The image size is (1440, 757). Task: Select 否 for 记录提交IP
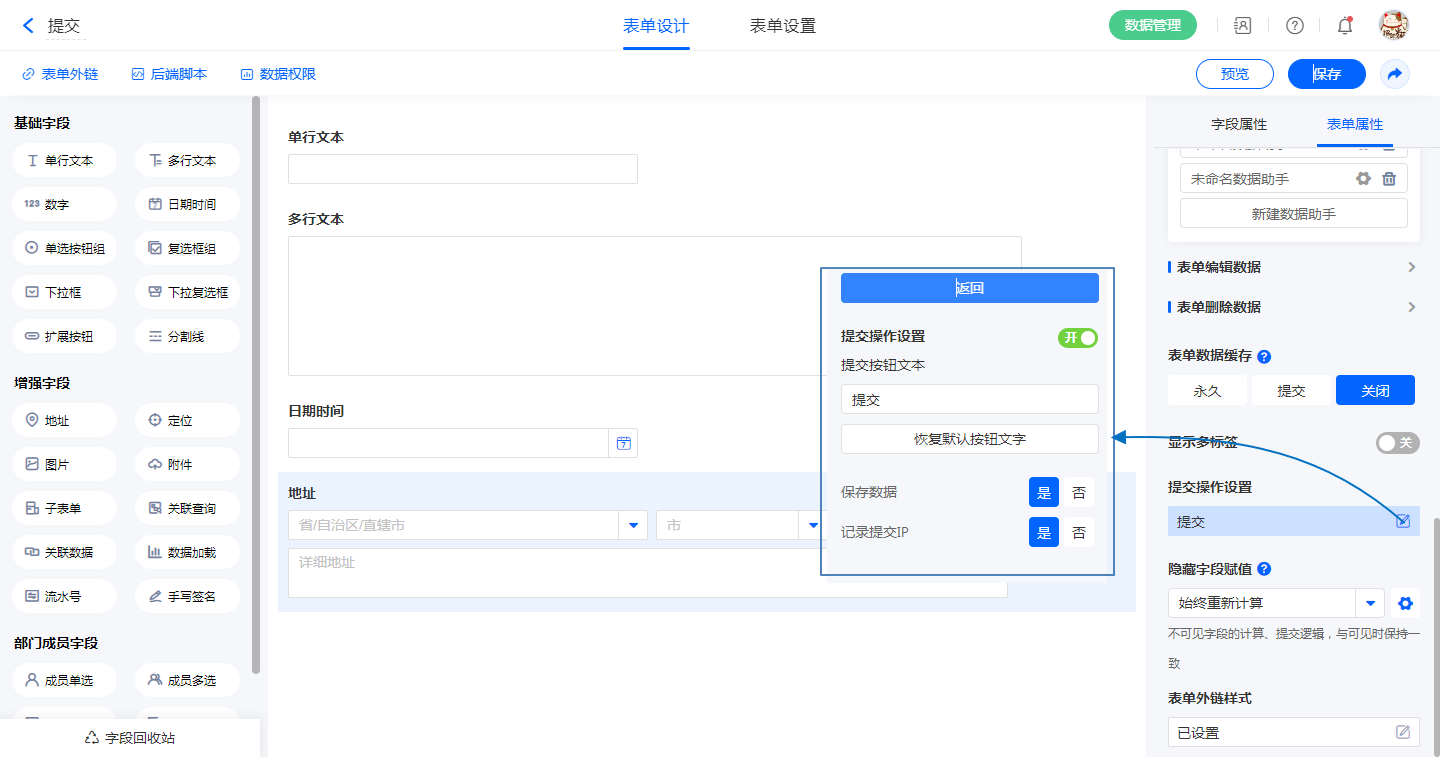pos(1078,533)
